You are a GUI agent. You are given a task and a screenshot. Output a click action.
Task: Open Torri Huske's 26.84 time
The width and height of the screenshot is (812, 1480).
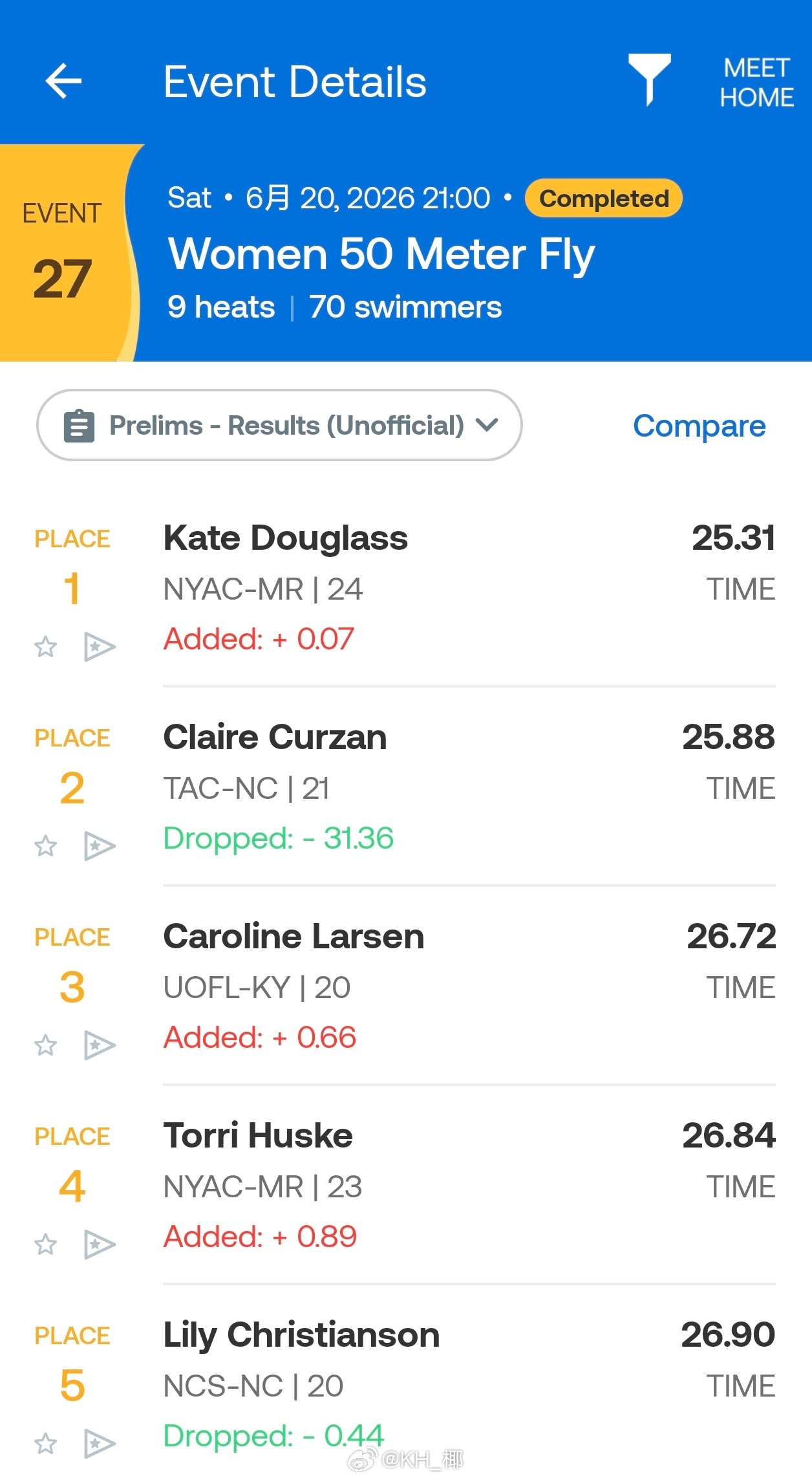pos(729,1135)
